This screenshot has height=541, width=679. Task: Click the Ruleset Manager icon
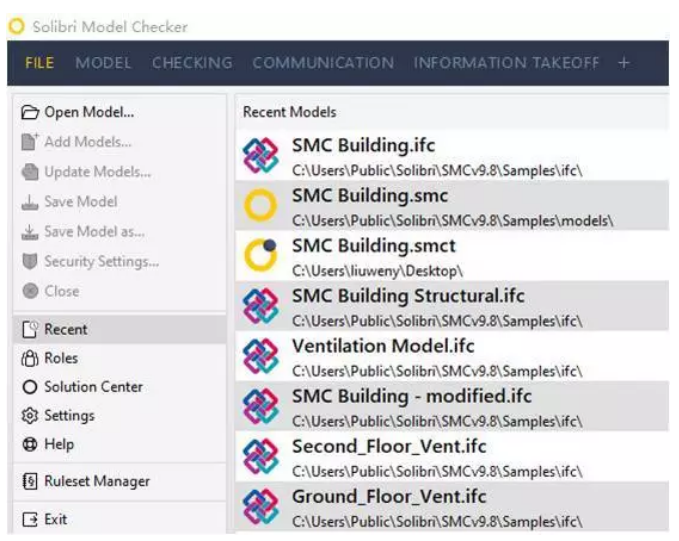tap(30, 481)
